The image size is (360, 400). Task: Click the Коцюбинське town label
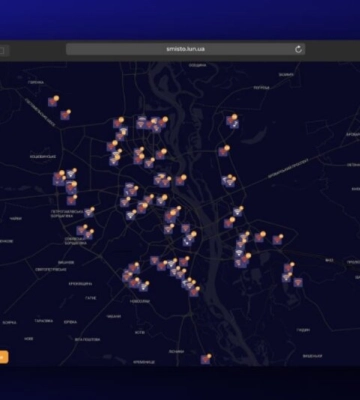pyautogui.click(x=43, y=156)
